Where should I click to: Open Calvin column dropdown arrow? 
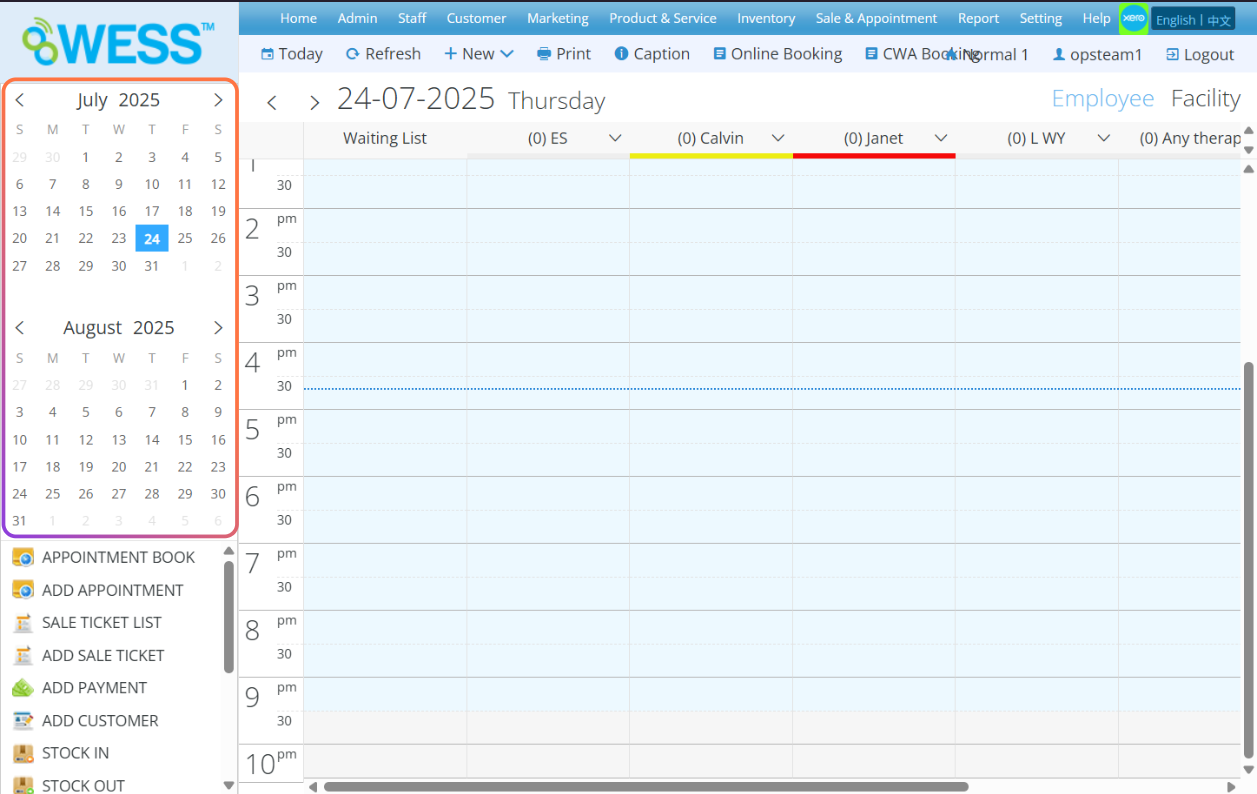tap(778, 139)
